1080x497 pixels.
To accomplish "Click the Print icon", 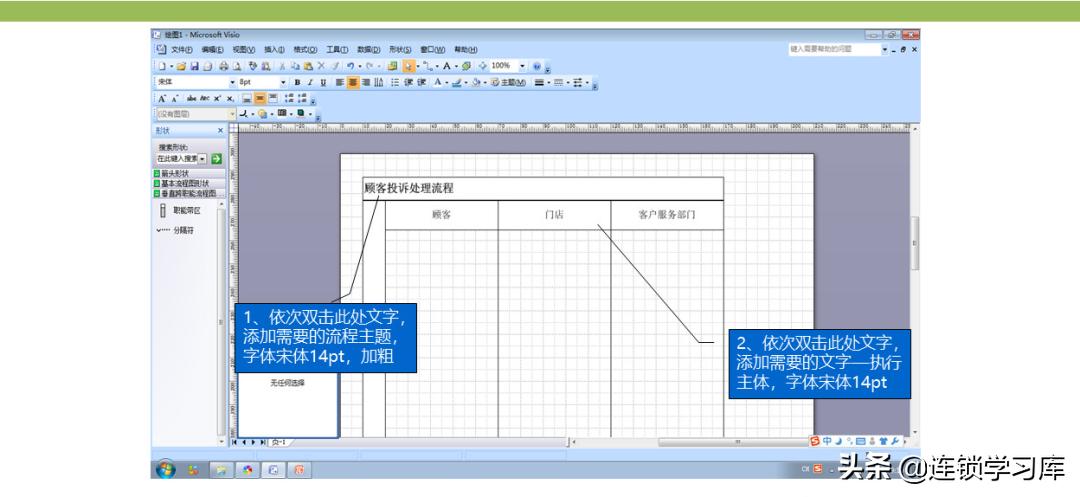I will click(x=224, y=66).
